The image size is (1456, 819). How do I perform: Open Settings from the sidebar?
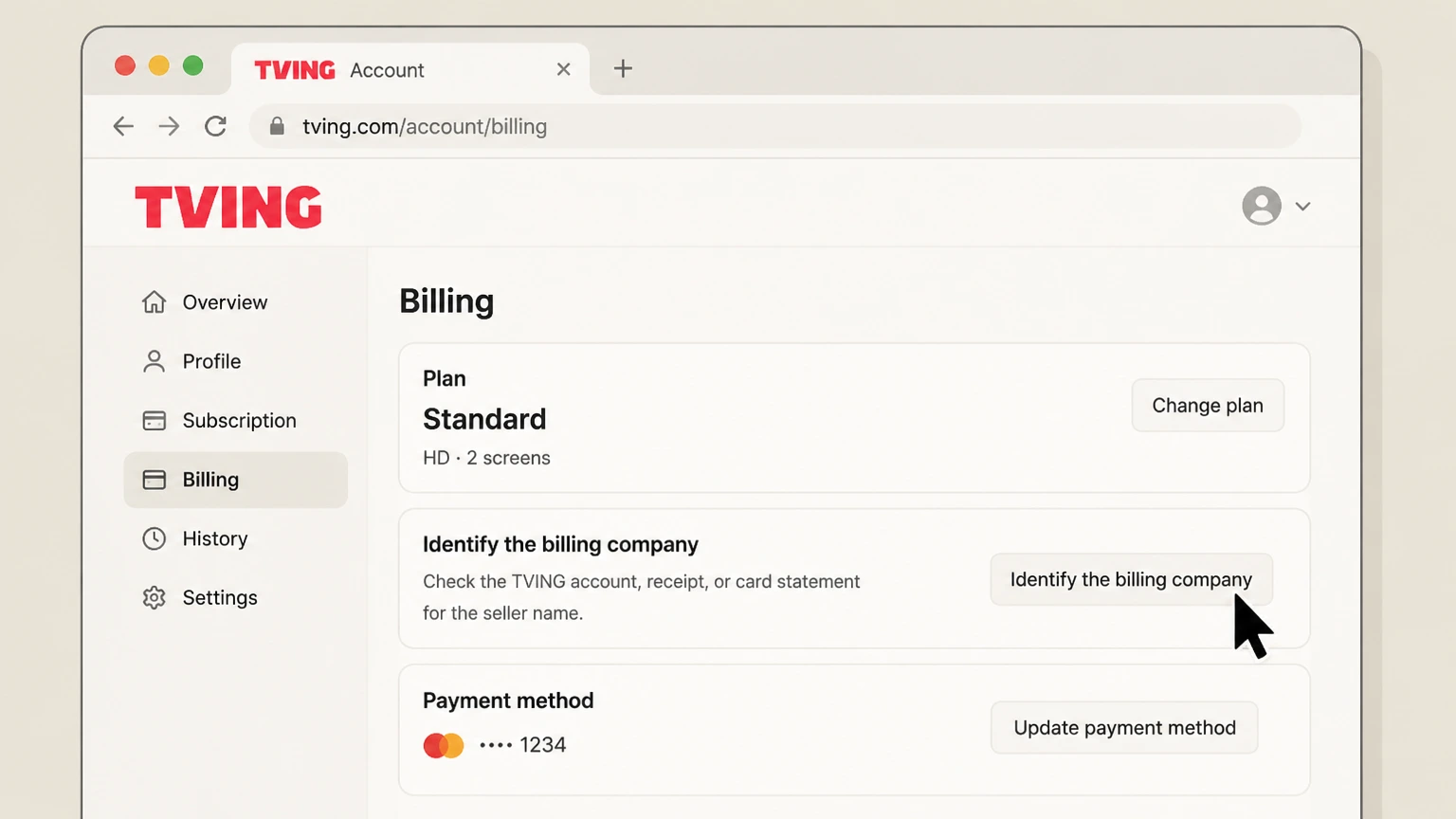pos(235,597)
